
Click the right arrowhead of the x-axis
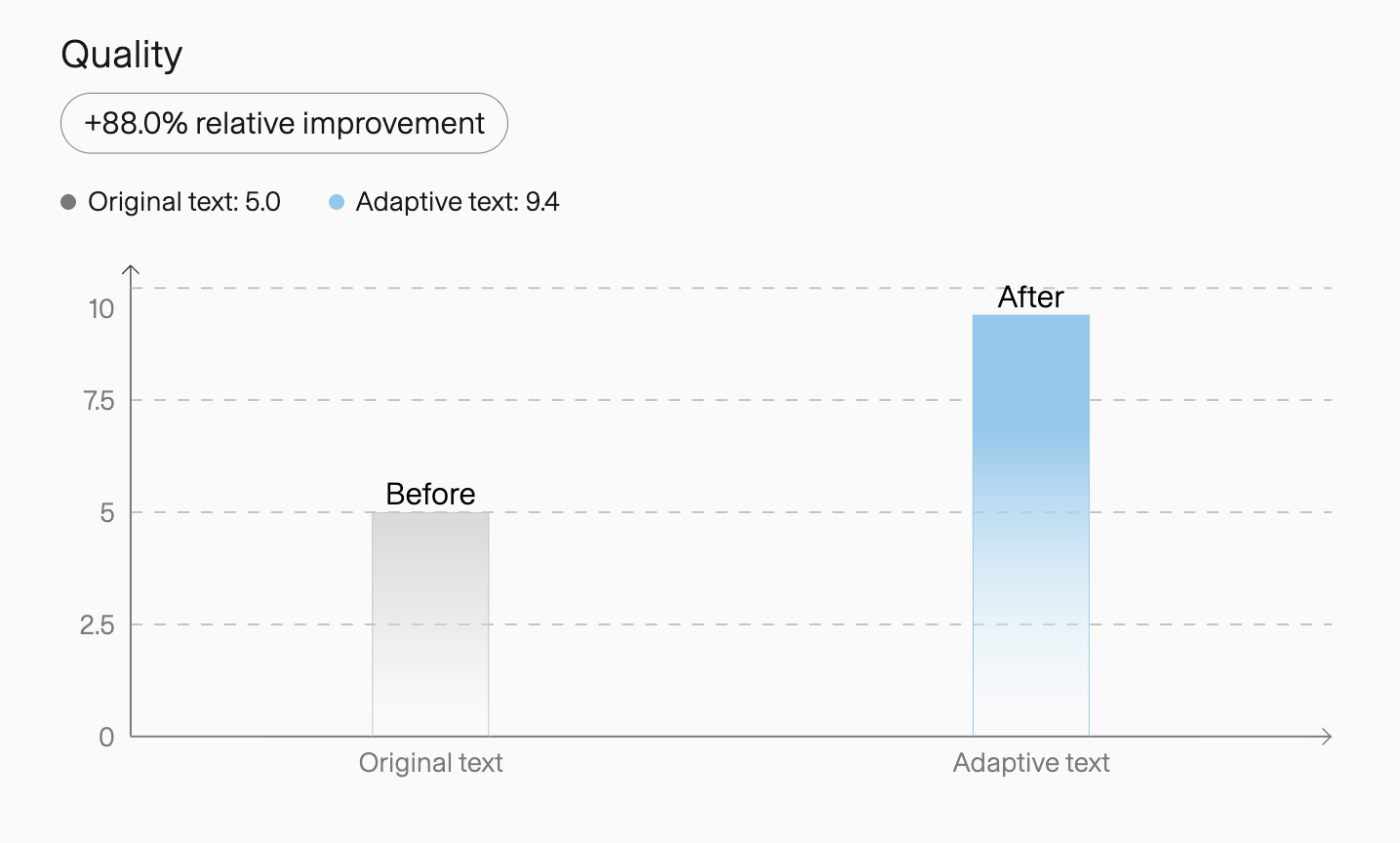(1327, 737)
